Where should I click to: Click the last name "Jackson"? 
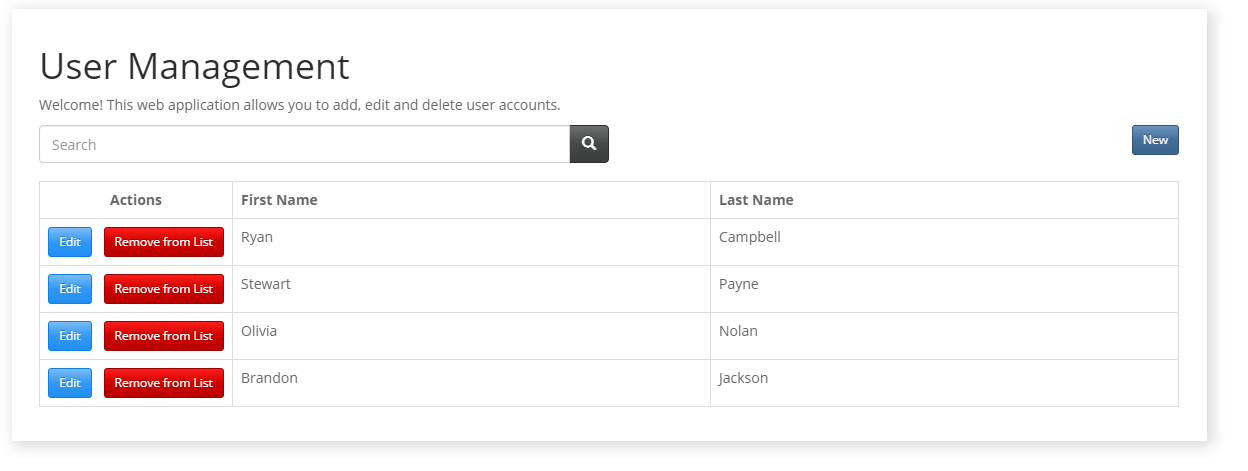744,378
